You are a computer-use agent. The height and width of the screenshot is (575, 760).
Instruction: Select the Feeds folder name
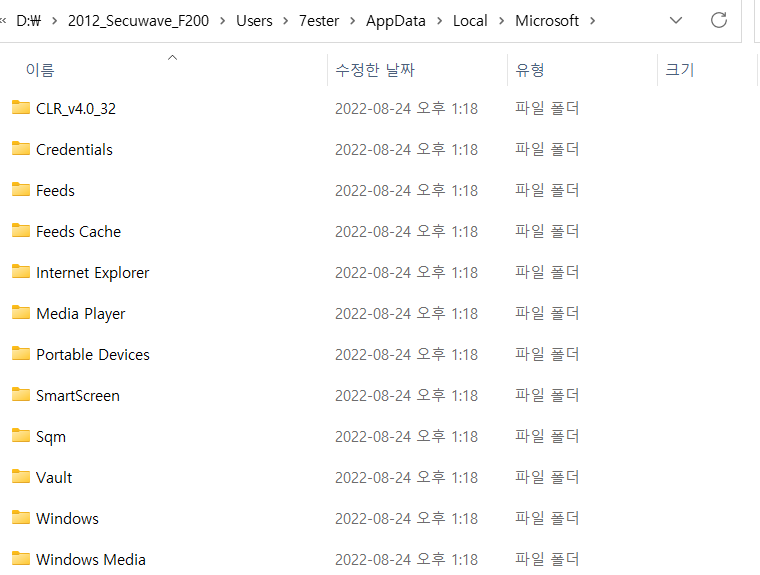tap(55, 191)
